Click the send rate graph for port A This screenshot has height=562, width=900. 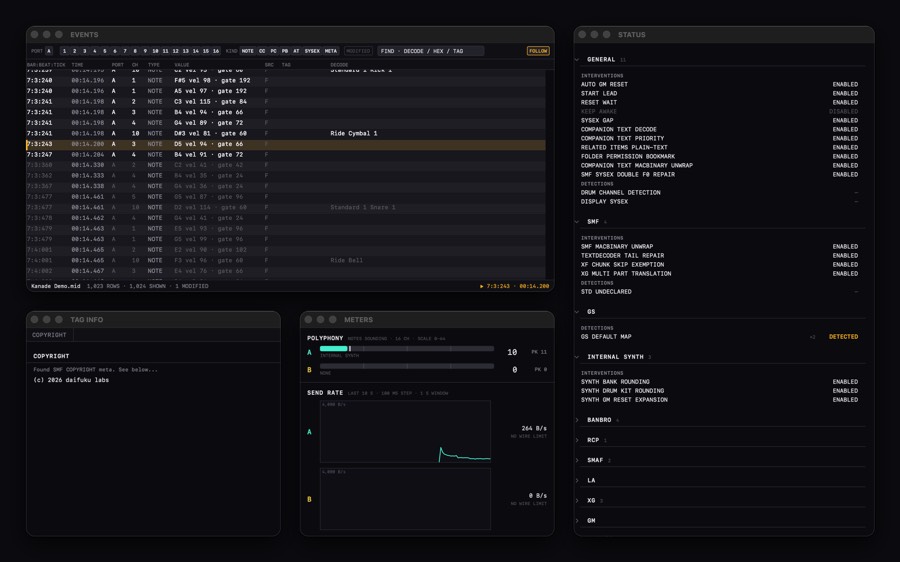pyautogui.click(x=405, y=431)
